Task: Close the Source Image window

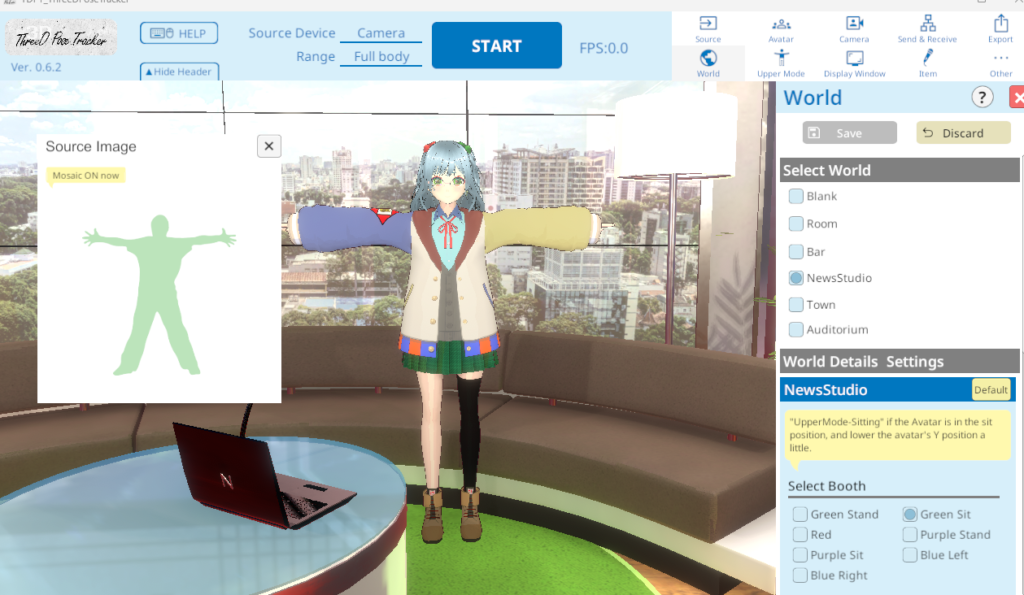Action: [x=269, y=146]
